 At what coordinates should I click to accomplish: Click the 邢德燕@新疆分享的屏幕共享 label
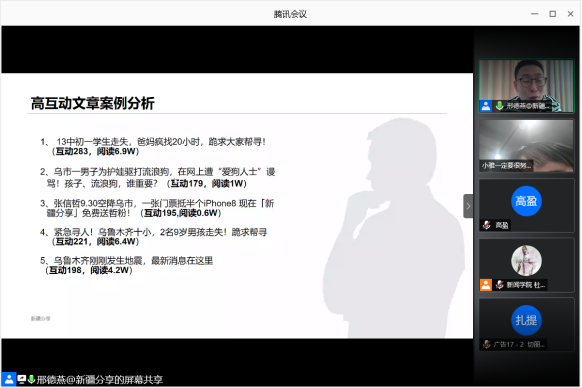coord(99,379)
